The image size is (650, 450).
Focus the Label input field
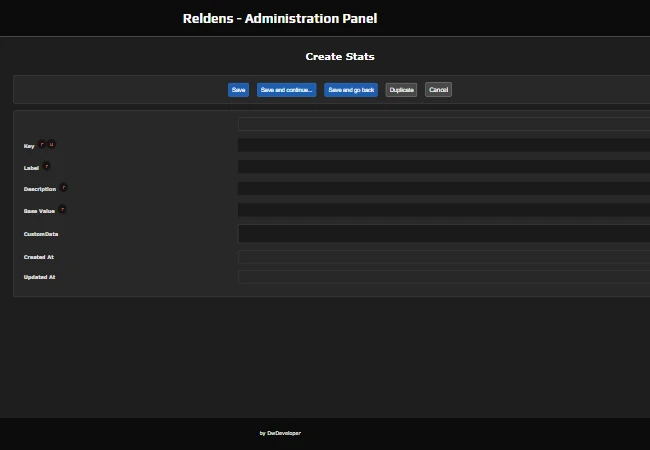click(444, 167)
